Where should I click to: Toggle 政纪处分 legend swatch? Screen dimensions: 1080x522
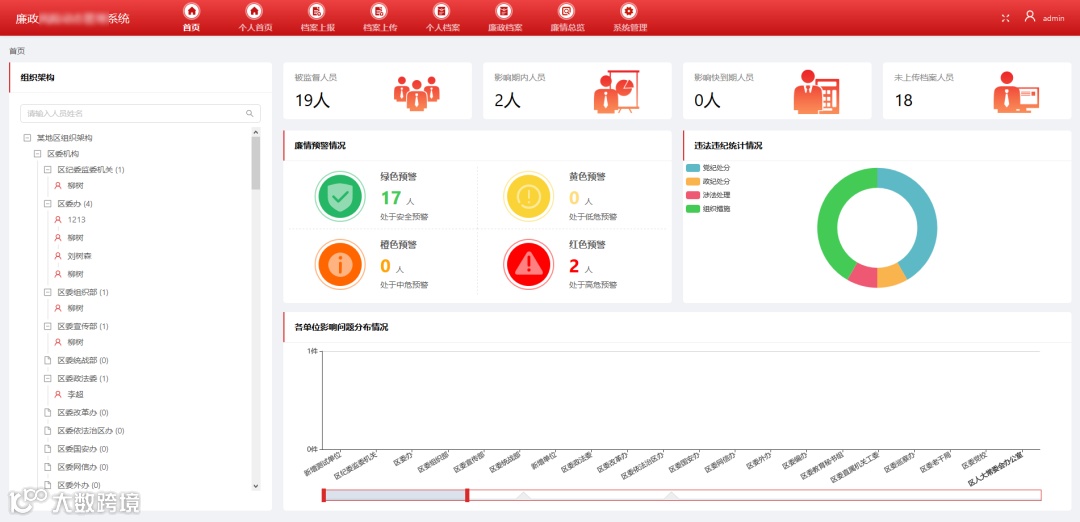[693, 181]
